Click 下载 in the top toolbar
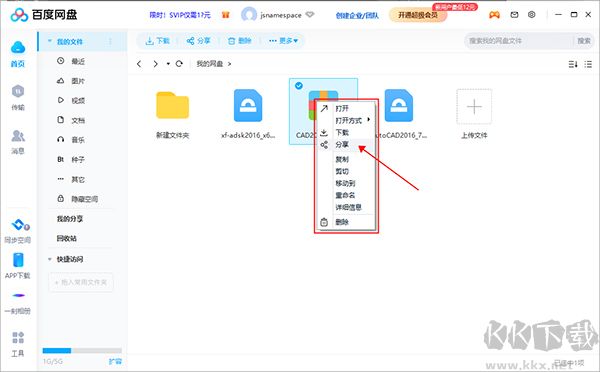The height and width of the screenshot is (372, 600). tap(157, 41)
